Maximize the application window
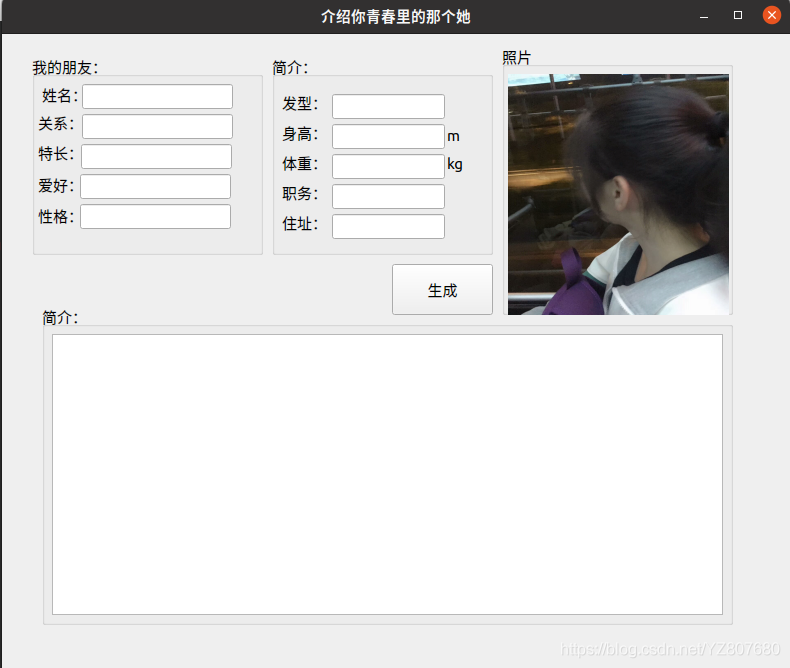The height and width of the screenshot is (668, 790). click(738, 15)
